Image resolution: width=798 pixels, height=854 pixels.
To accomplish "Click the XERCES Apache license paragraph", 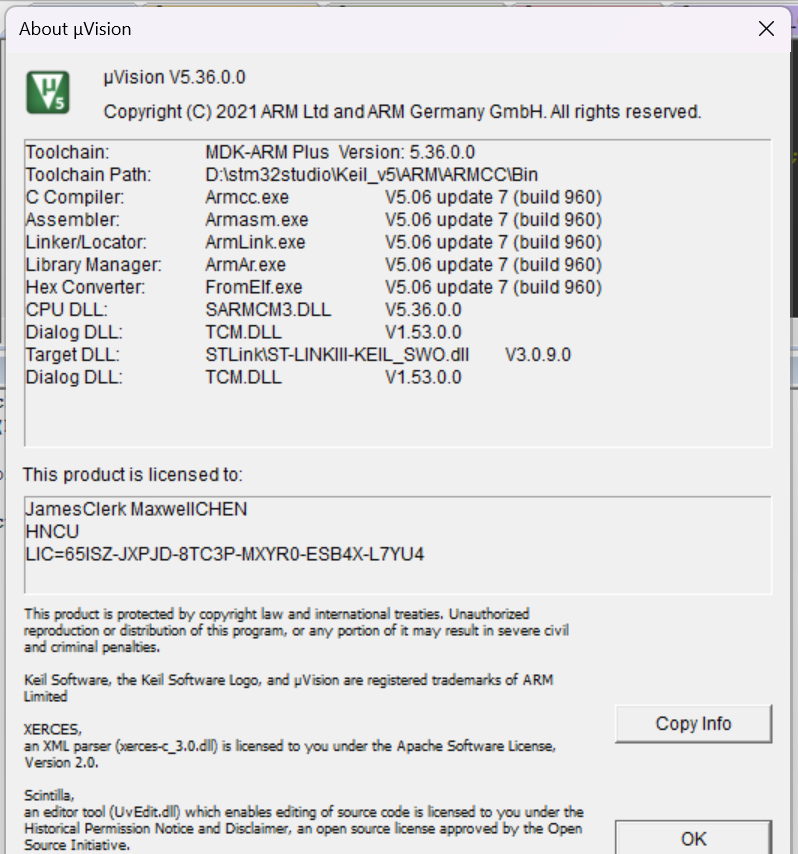I will click(x=290, y=746).
